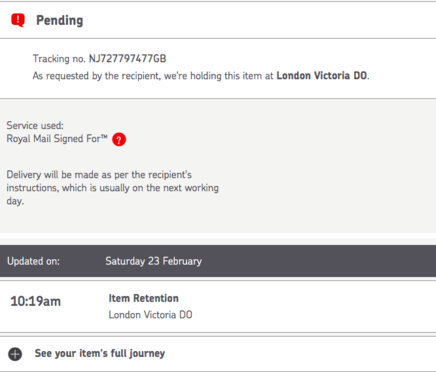Click the holding item message text
Image resolution: width=436 pixels, height=372 pixels.
click(201, 76)
